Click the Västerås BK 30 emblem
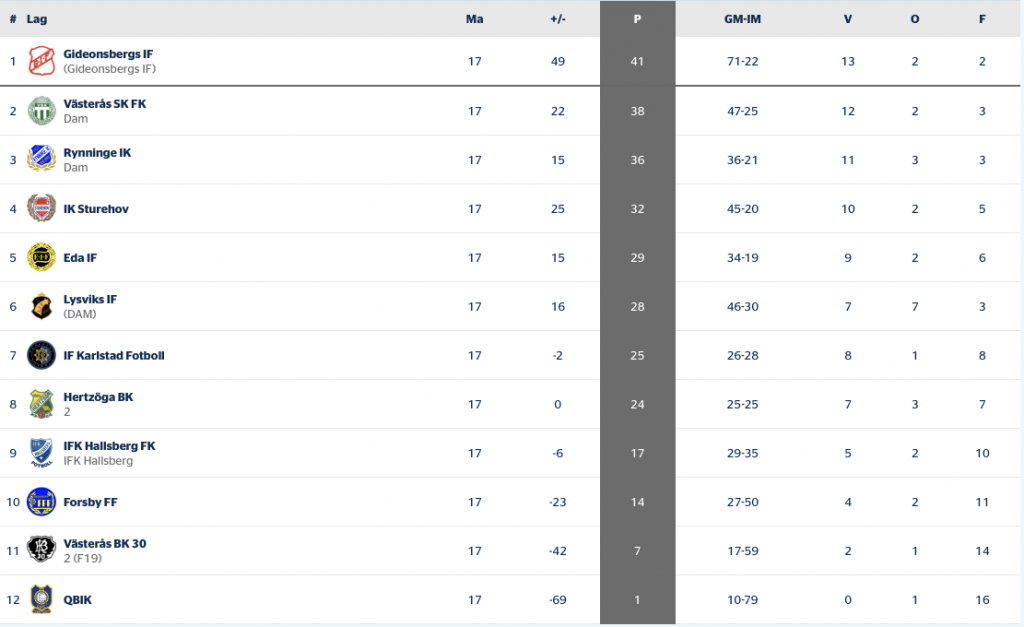 (41, 550)
